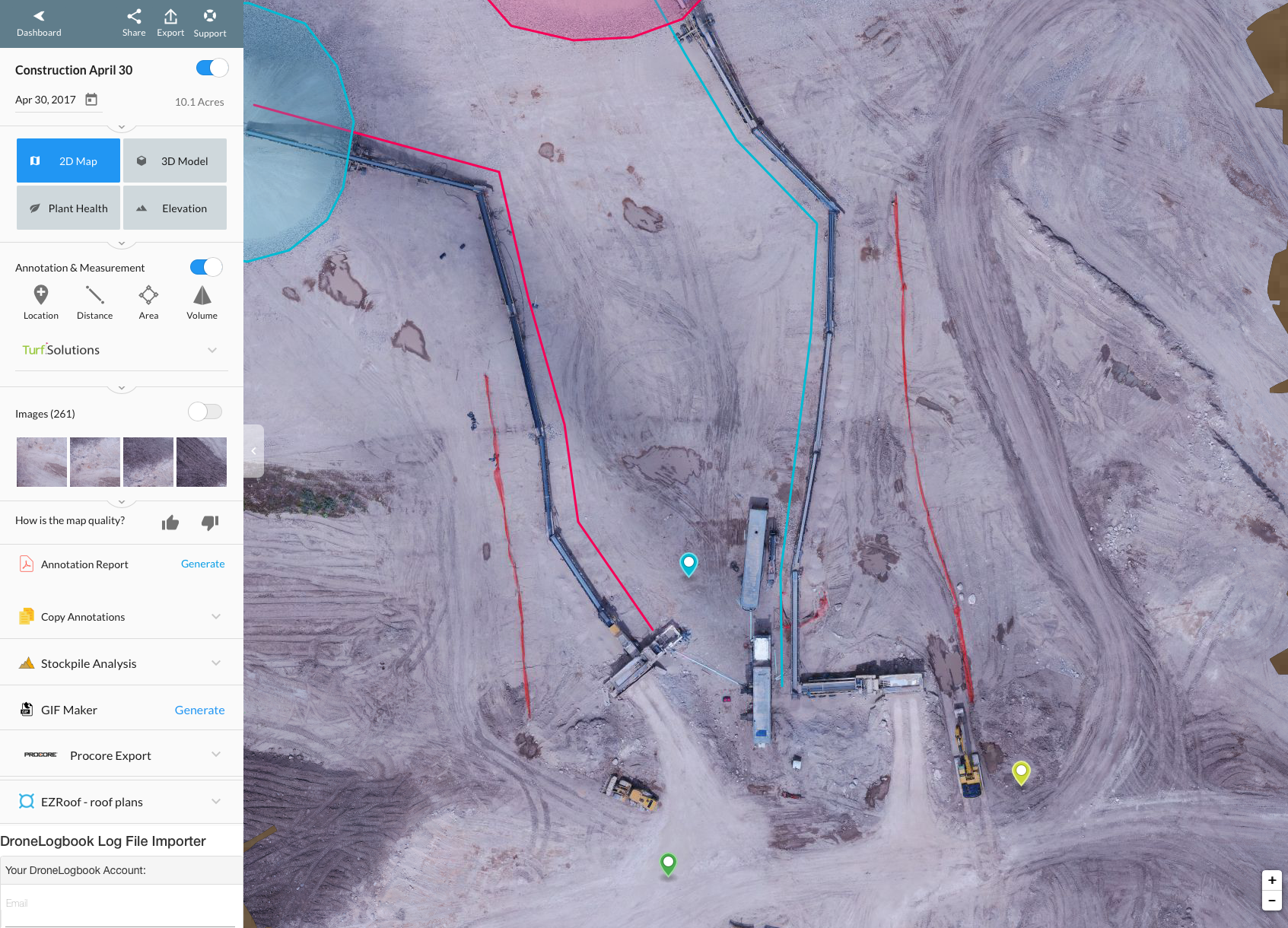
Task: Click the DroneLogbook Email input field
Action: [x=122, y=904]
